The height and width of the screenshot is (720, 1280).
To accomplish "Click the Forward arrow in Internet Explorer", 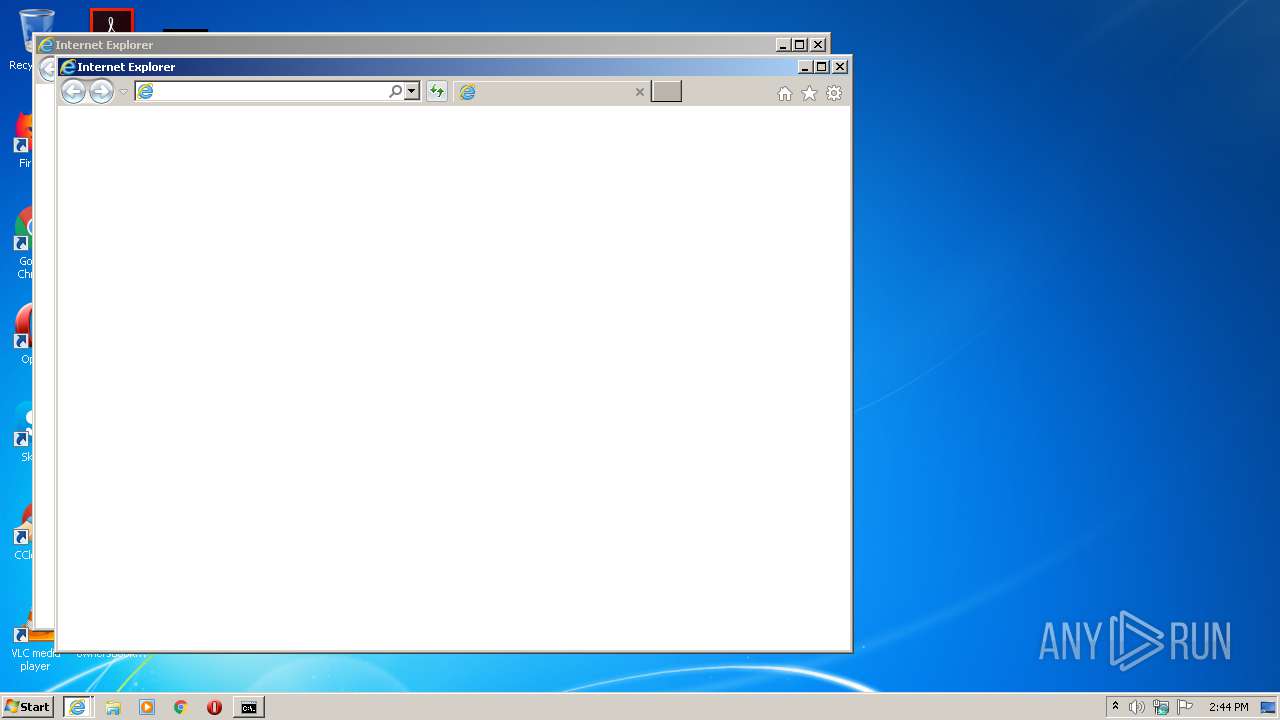I will (x=101, y=92).
